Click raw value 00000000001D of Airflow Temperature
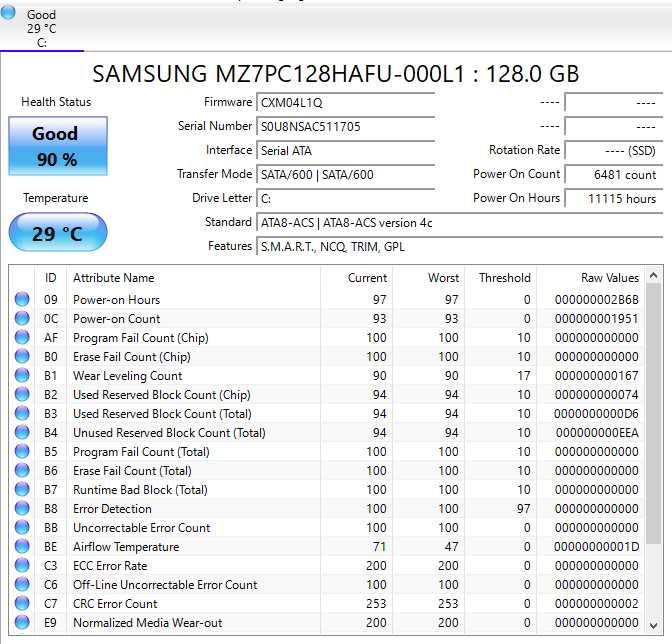 click(x=597, y=547)
